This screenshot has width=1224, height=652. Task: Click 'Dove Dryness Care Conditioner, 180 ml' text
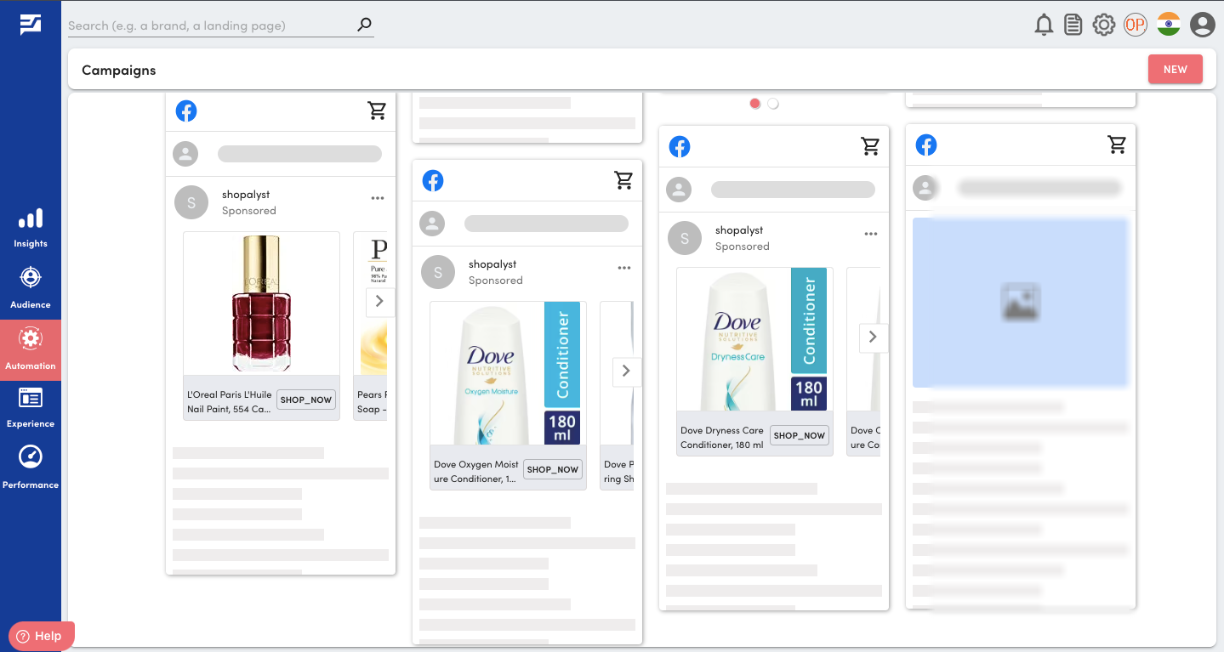click(x=722, y=438)
